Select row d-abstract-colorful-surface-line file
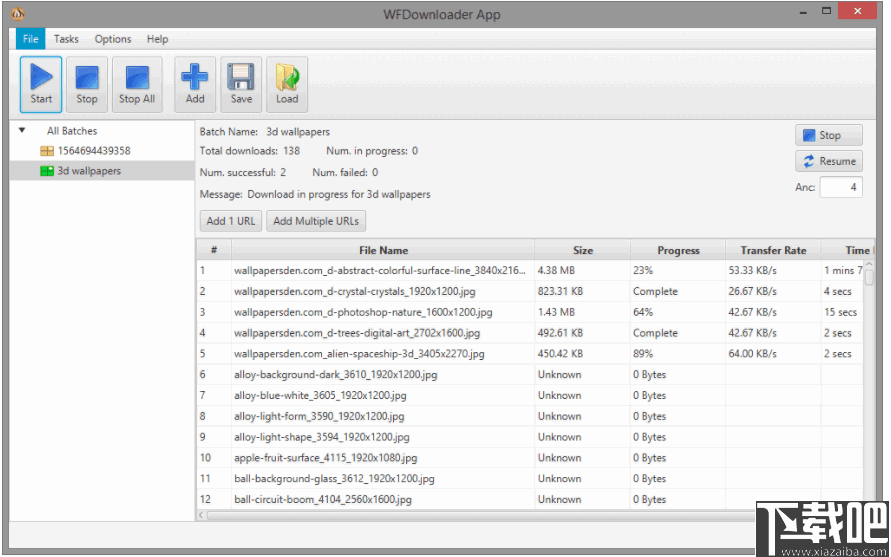 (530, 271)
